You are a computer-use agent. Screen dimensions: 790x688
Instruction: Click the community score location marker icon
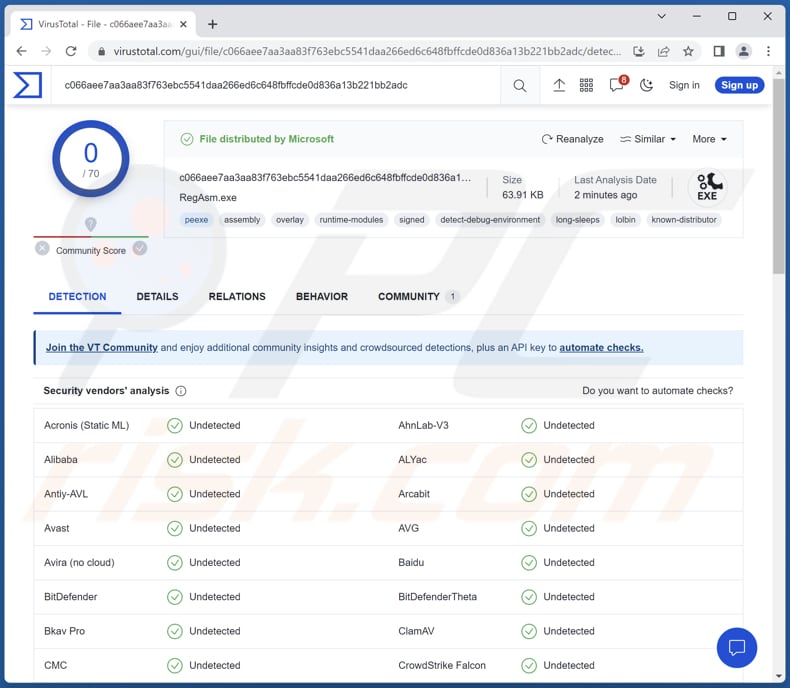90,224
